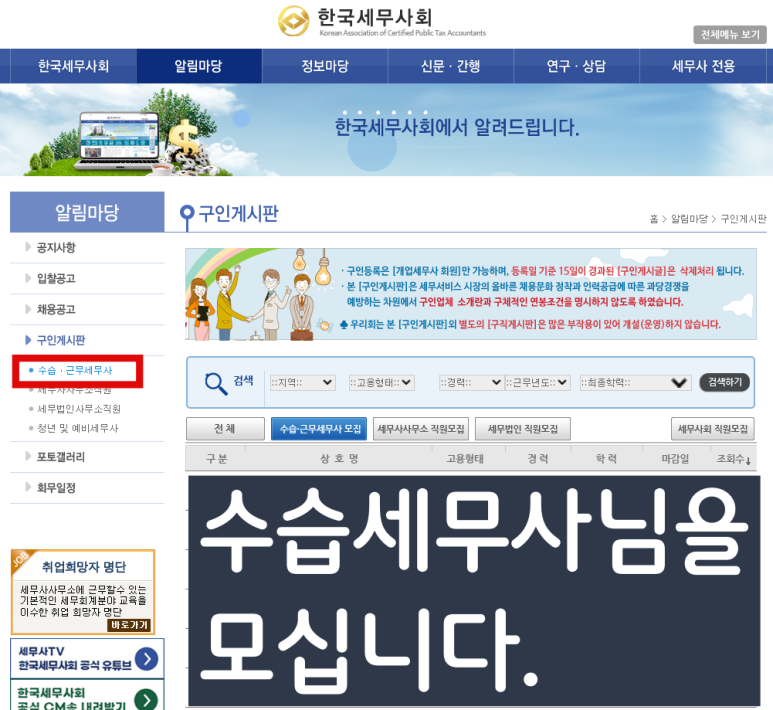The image size is (773, 710).
Task: Click the magnifier search icon
Action: coord(216,384)
